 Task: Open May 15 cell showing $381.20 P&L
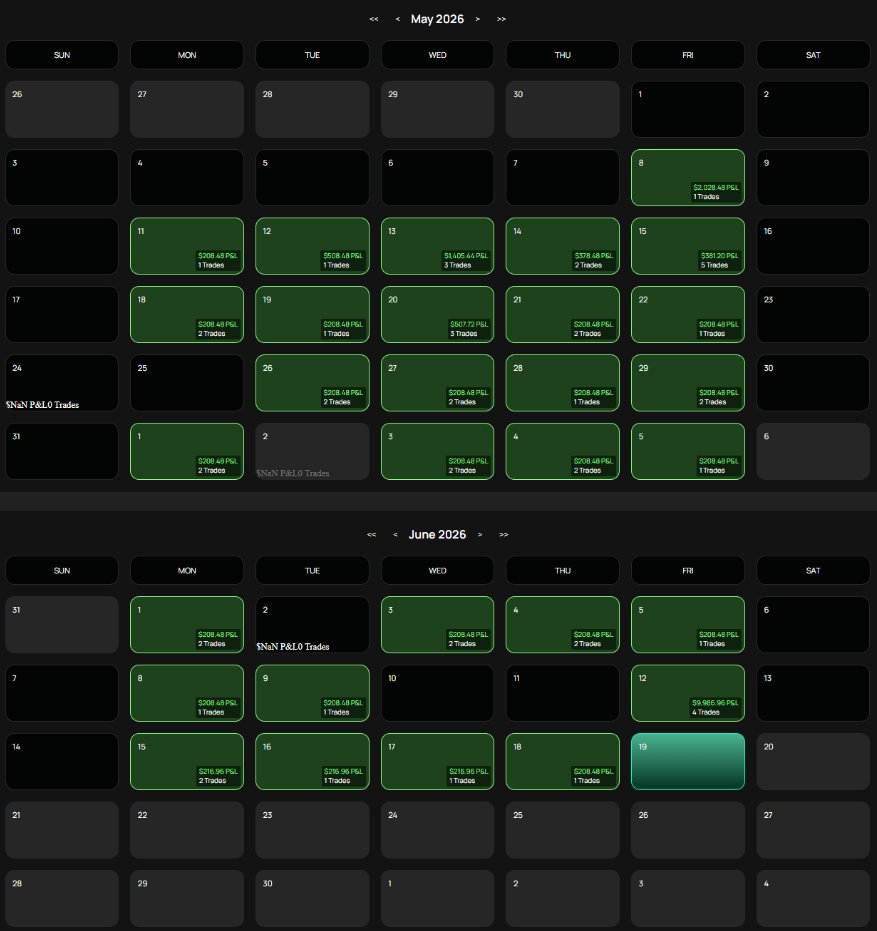pyautogui.click(x=688, y=246)
